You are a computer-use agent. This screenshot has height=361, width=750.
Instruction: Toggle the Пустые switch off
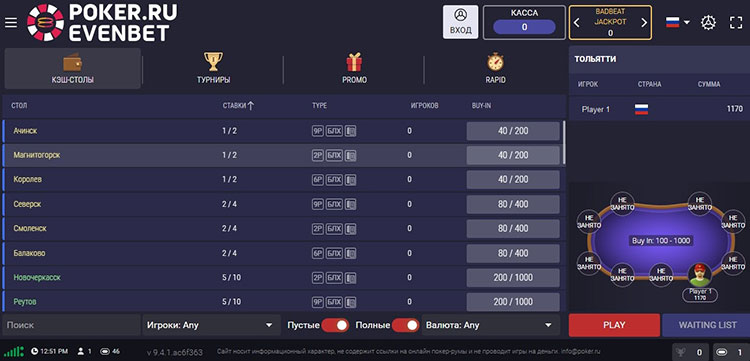[335, 325]
